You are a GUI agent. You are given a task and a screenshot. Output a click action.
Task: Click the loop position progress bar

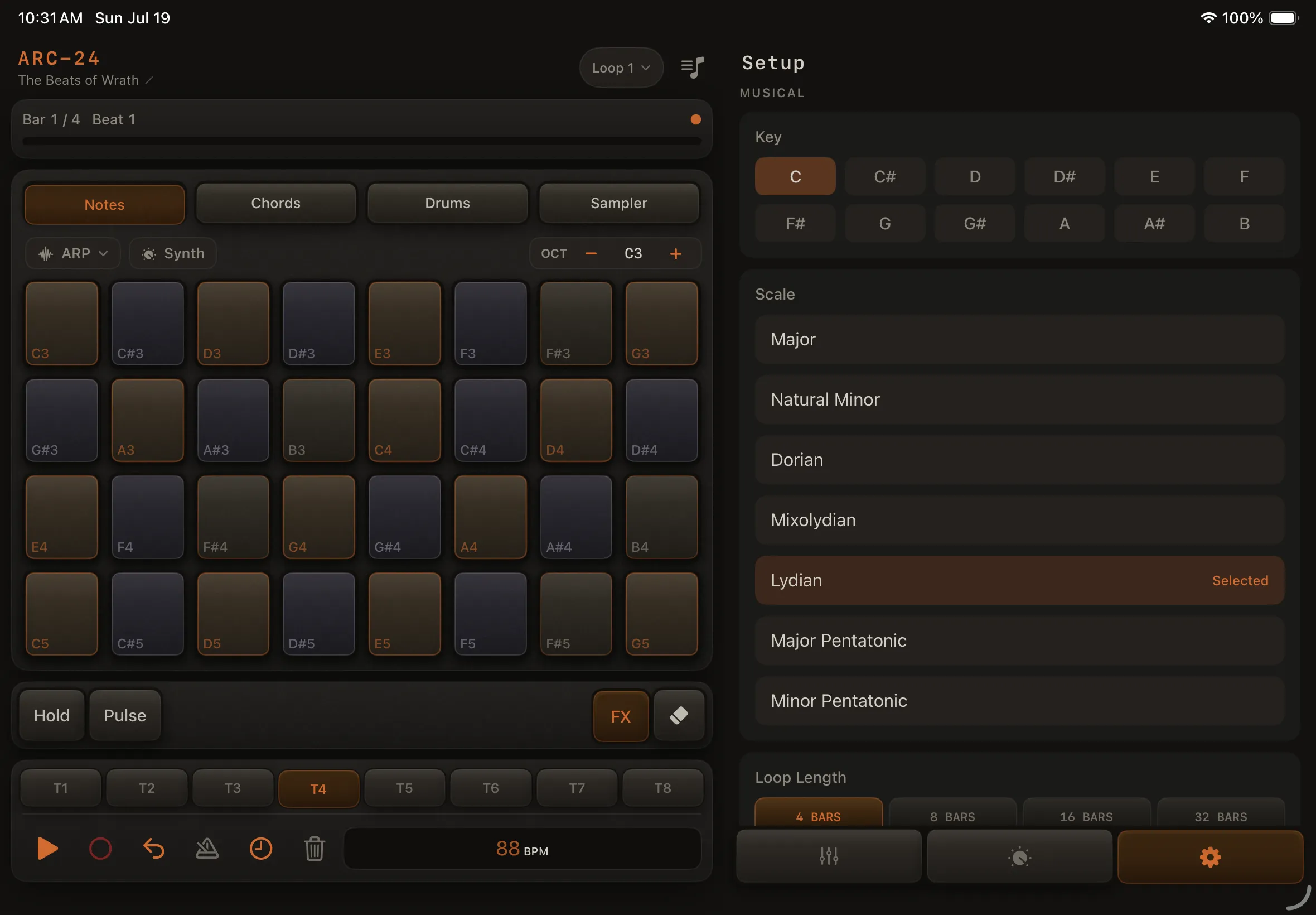(x=361, y=141)
